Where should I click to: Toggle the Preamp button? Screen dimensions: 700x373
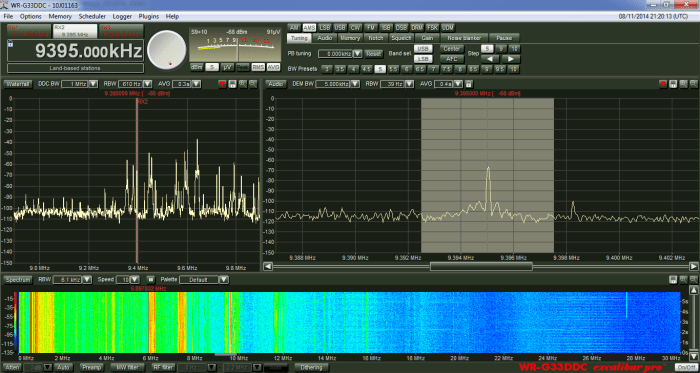(x=92, y=368)
